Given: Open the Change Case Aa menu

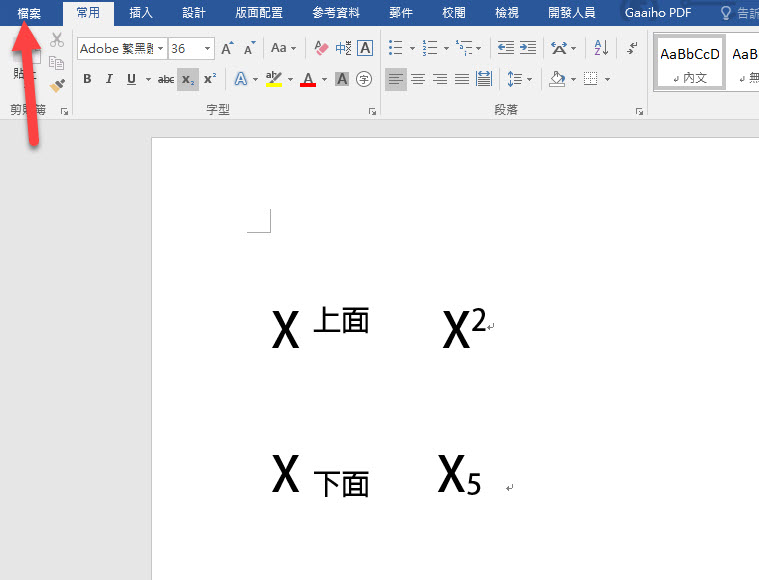Looking at the screenshot, I should (x=283, y=48).
